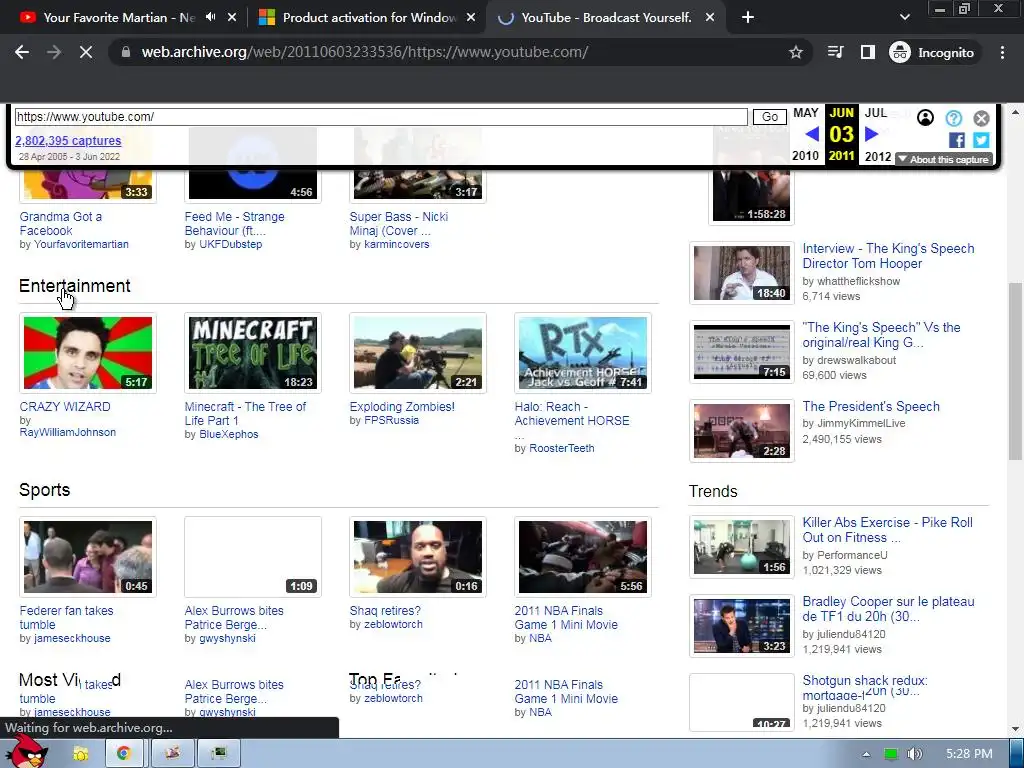1024x768 pixels.
Task: Open the Chrome three-dot menu
Action: pyautogui.click(x=1002, y=52)
